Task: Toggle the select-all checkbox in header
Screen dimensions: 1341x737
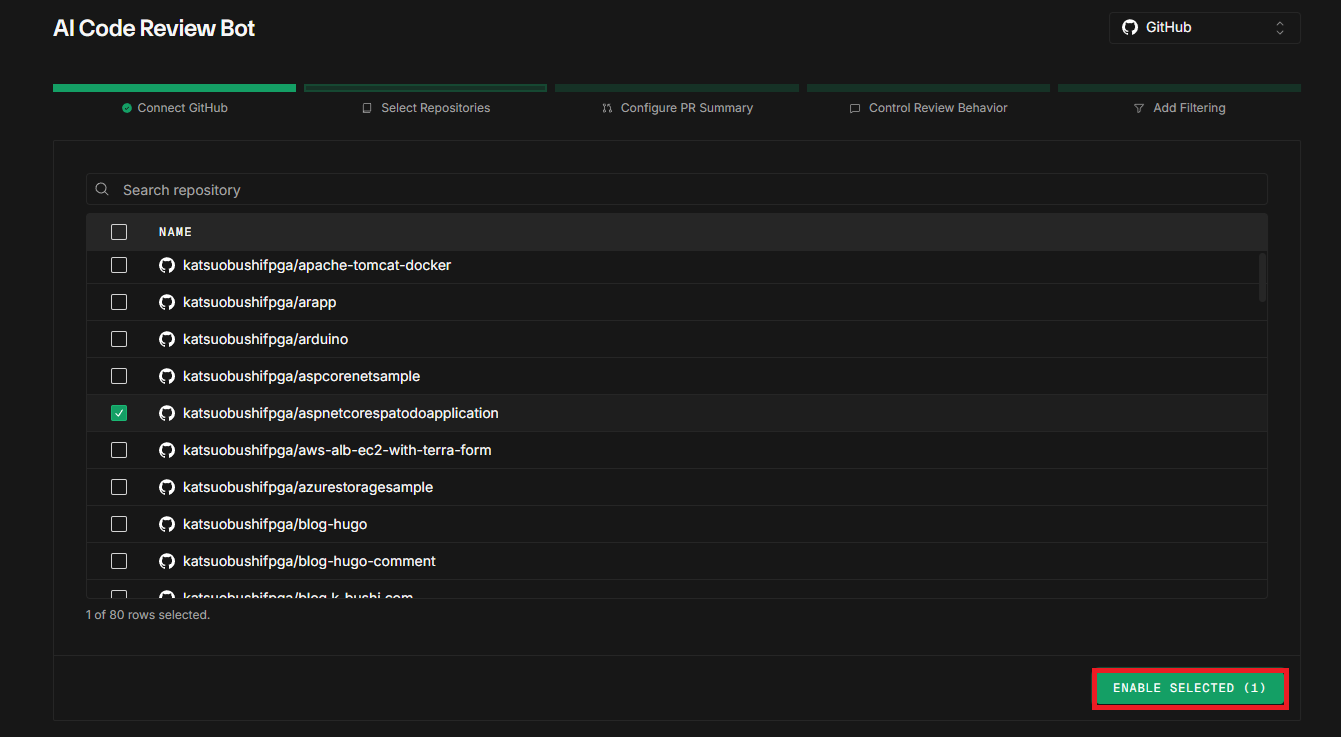Action: (119, 232)
